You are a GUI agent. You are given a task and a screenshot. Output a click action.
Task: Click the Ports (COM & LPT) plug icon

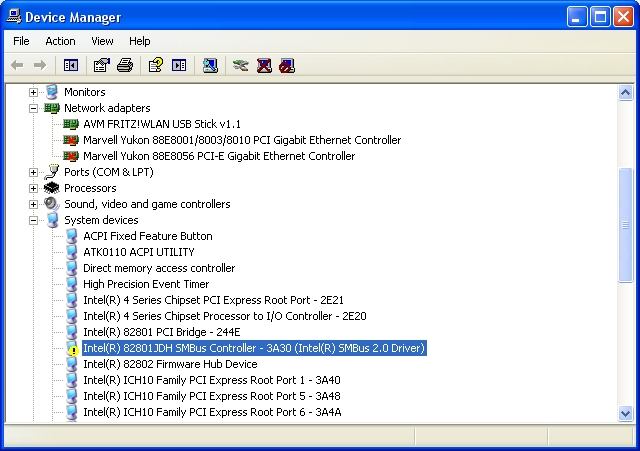tap(52, 172)
